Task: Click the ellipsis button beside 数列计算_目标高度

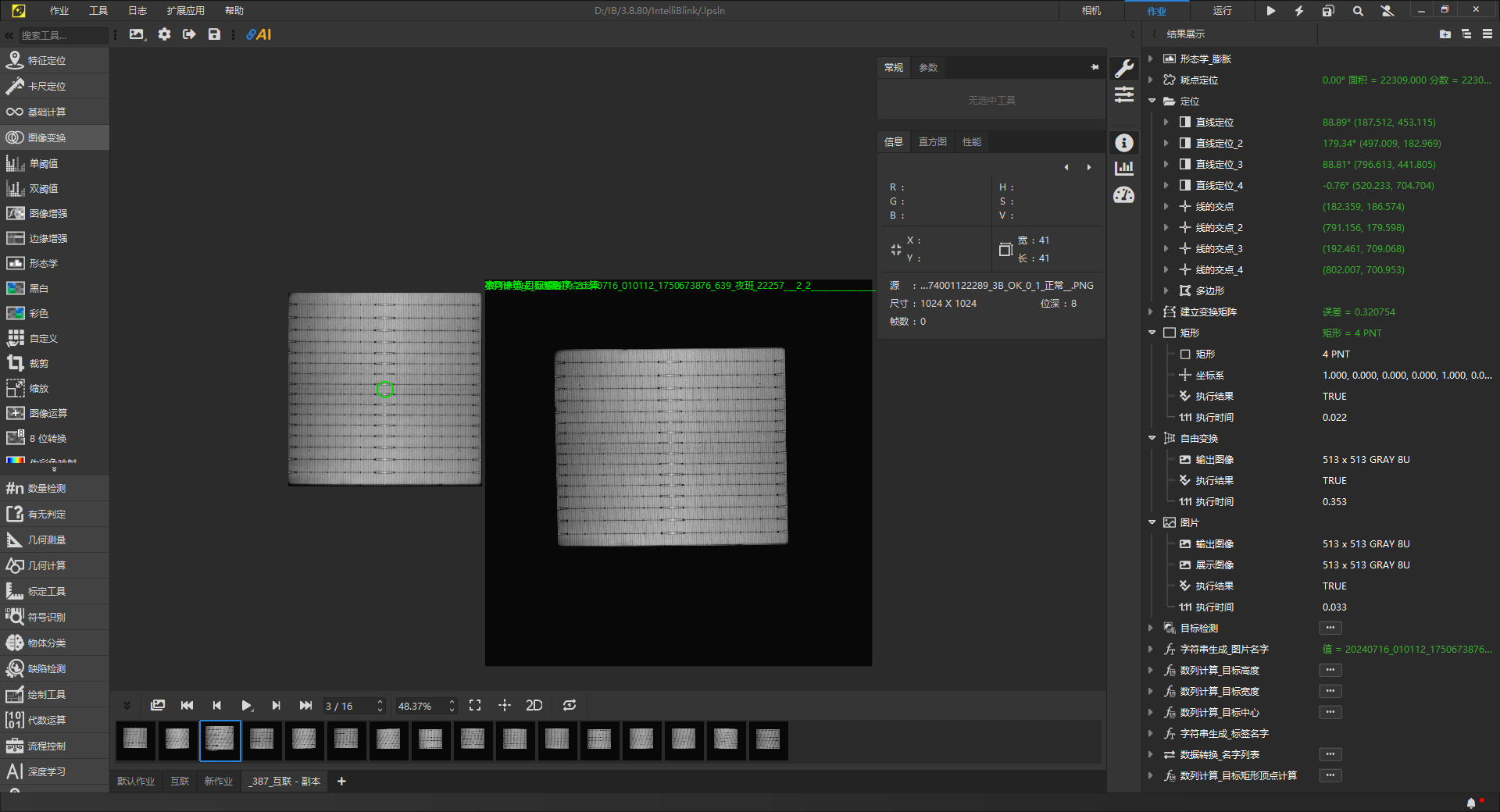Action: pos(1330,671)
